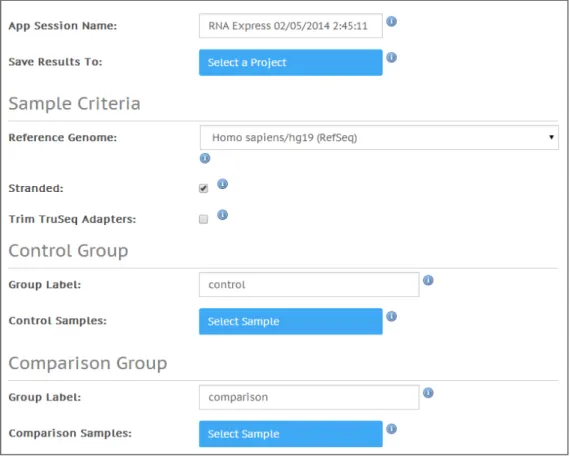Screen dimensions: 570x459
Task: Click the Comparison Samples label
Action: click(70, 433)
